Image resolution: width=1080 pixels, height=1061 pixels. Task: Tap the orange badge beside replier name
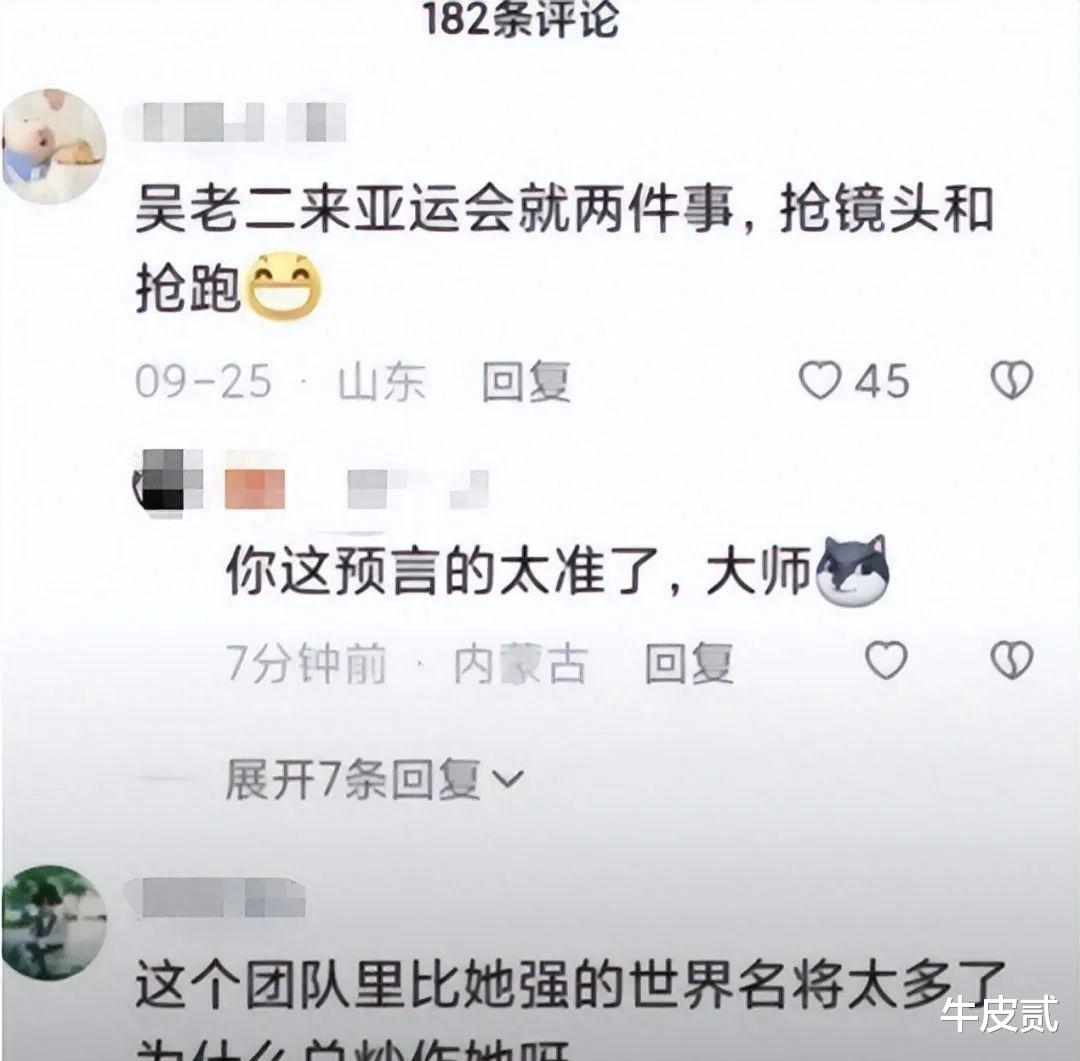[255, 488]
